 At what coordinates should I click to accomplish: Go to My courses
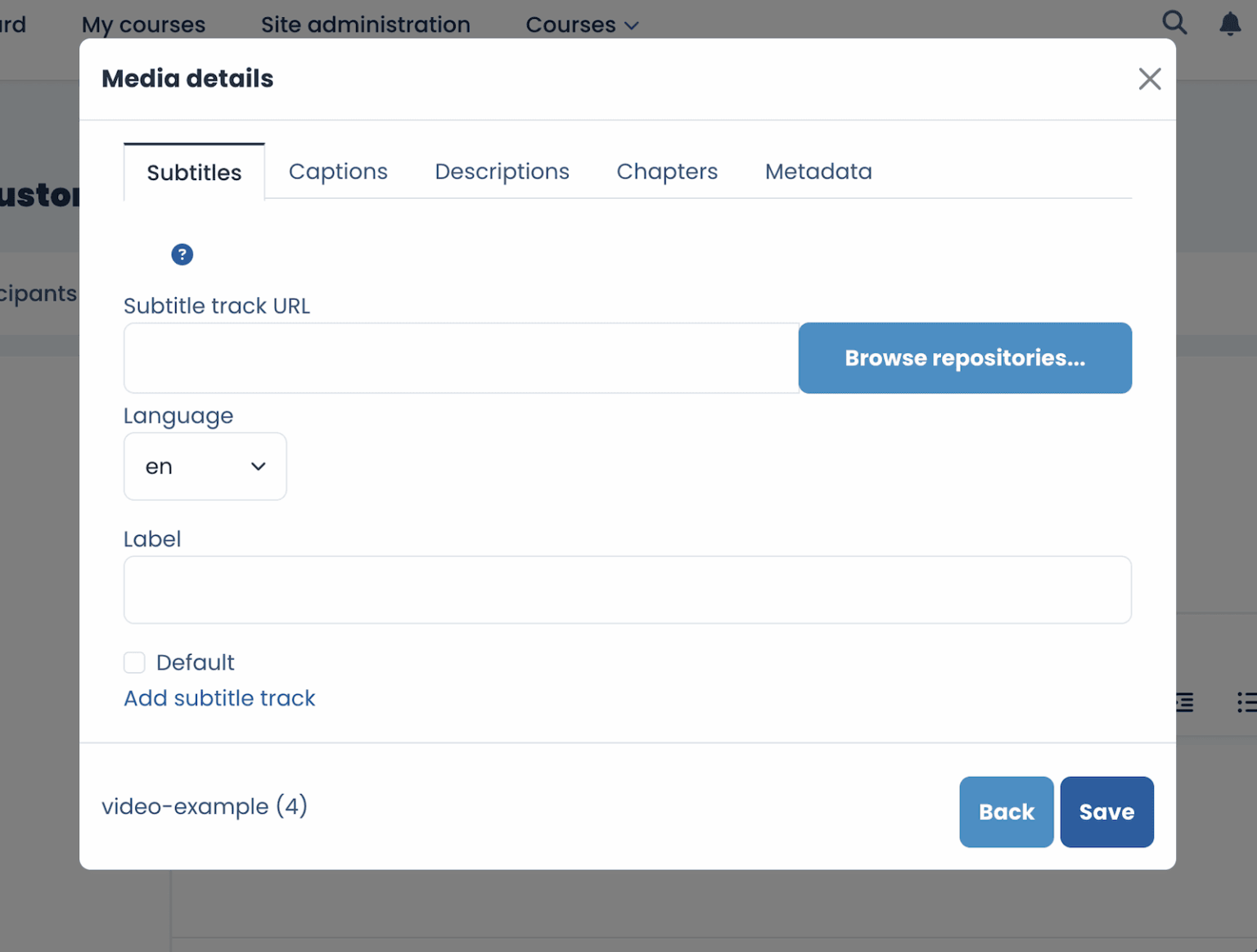coord(143,25)
